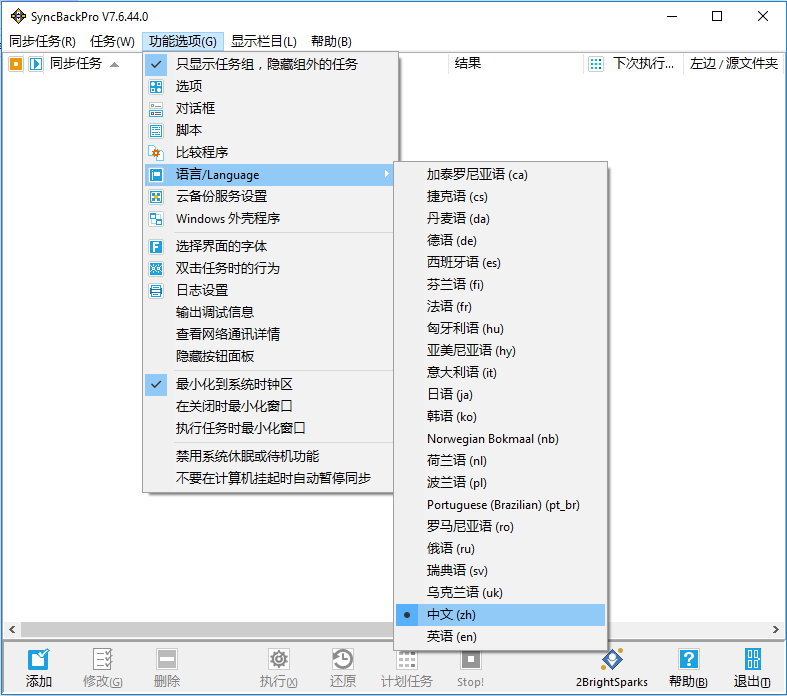Open the 任务(W) menu
Screen dimensions: 787x696
[112, 41]
